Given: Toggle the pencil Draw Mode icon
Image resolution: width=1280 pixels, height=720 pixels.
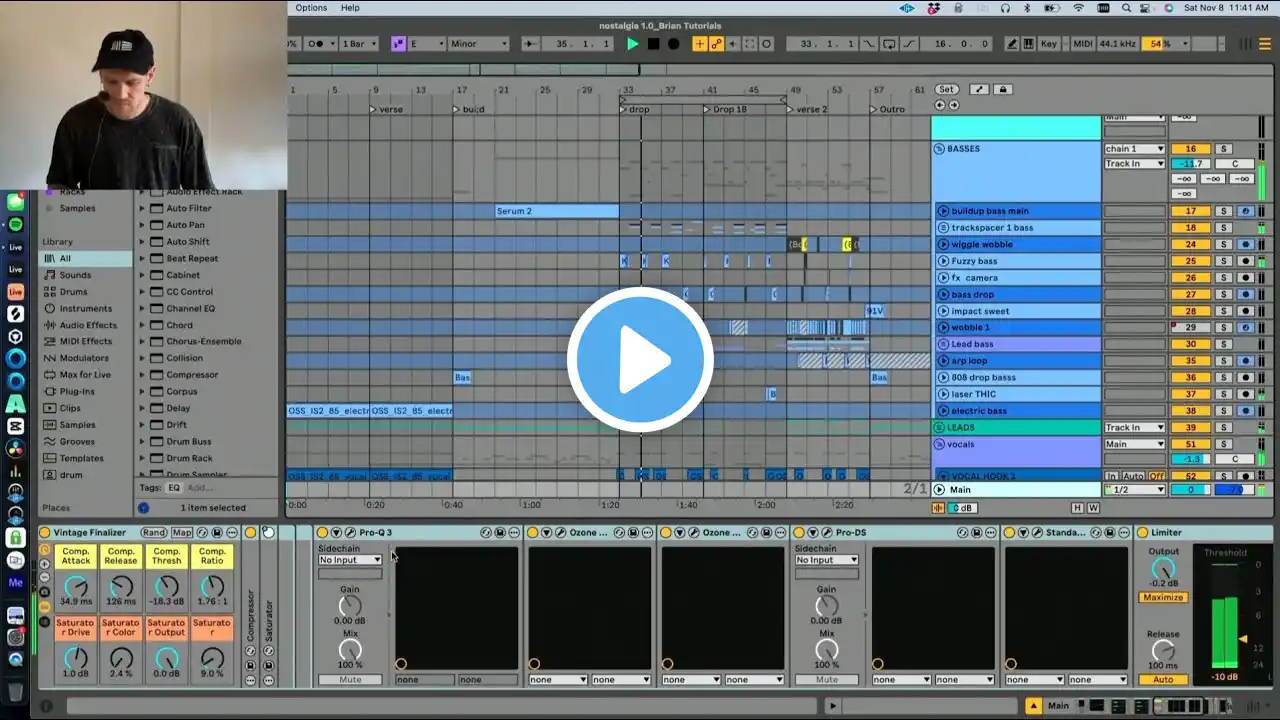Looking at the screenshot, I should coord(1012,44).
